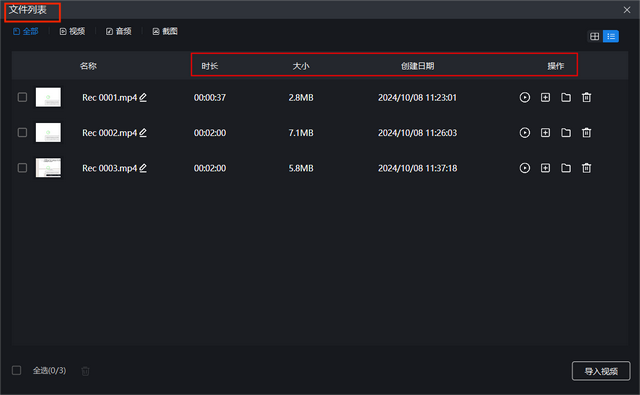This screenshot has width=640, height=395.
Task: Switch to list view layout
Action: coord(611,36)
